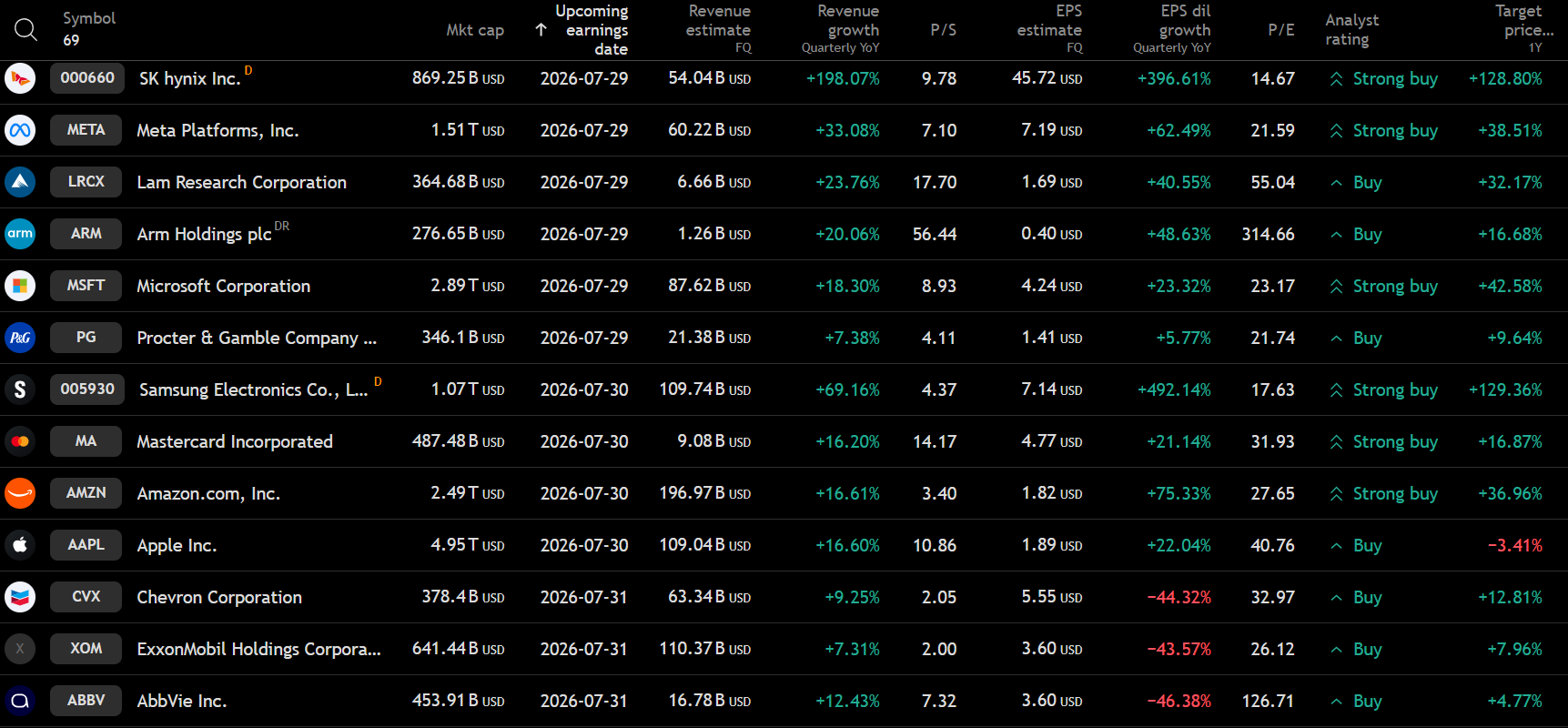Click the delayed data D marker on SK hynix

pyautogui.click(x=248, y=70)
